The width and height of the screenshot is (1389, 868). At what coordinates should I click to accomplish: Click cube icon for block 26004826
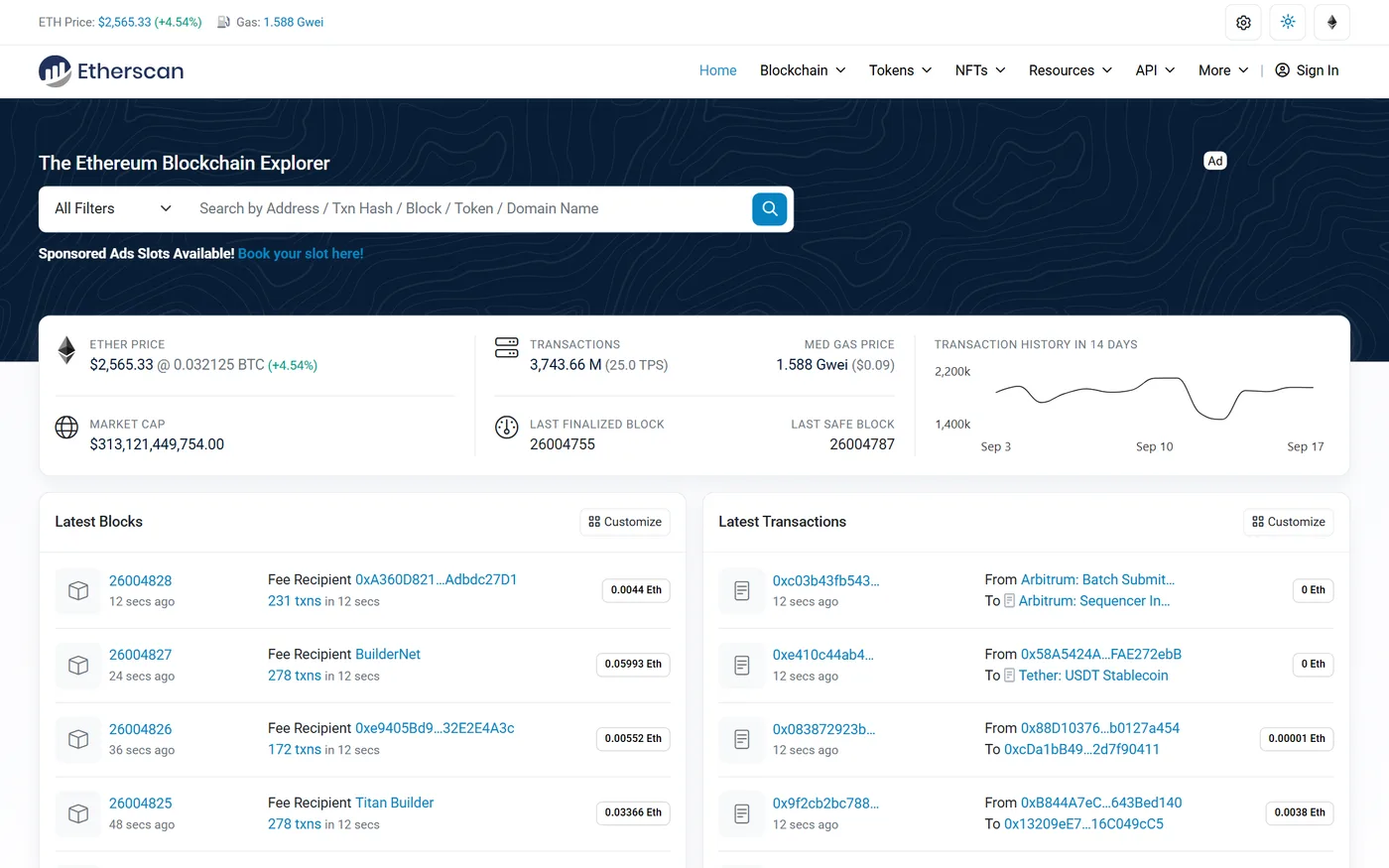click(x=78, y=739)
